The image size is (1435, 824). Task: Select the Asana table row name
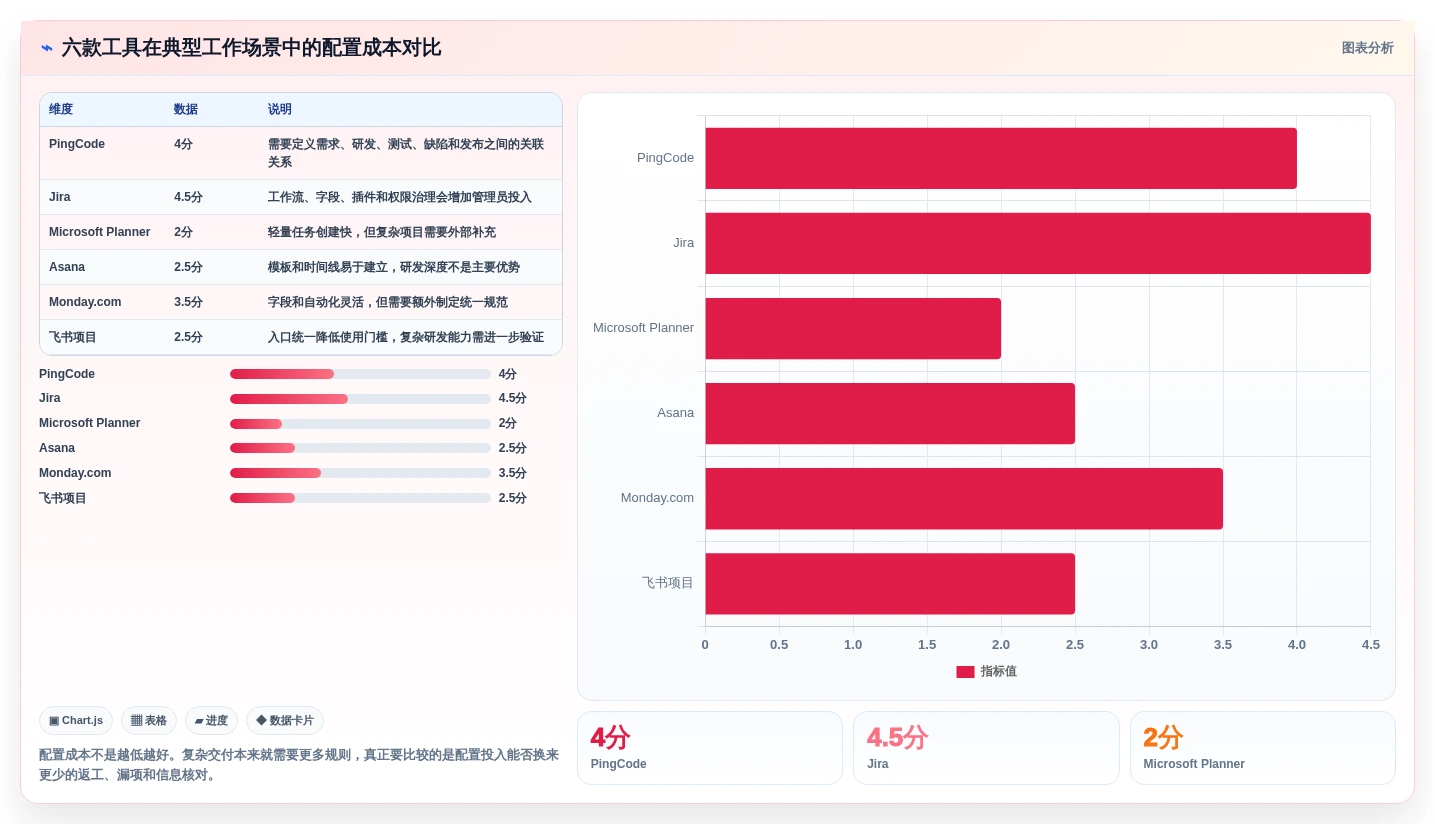pyautogui.click(x=67, y=267)
